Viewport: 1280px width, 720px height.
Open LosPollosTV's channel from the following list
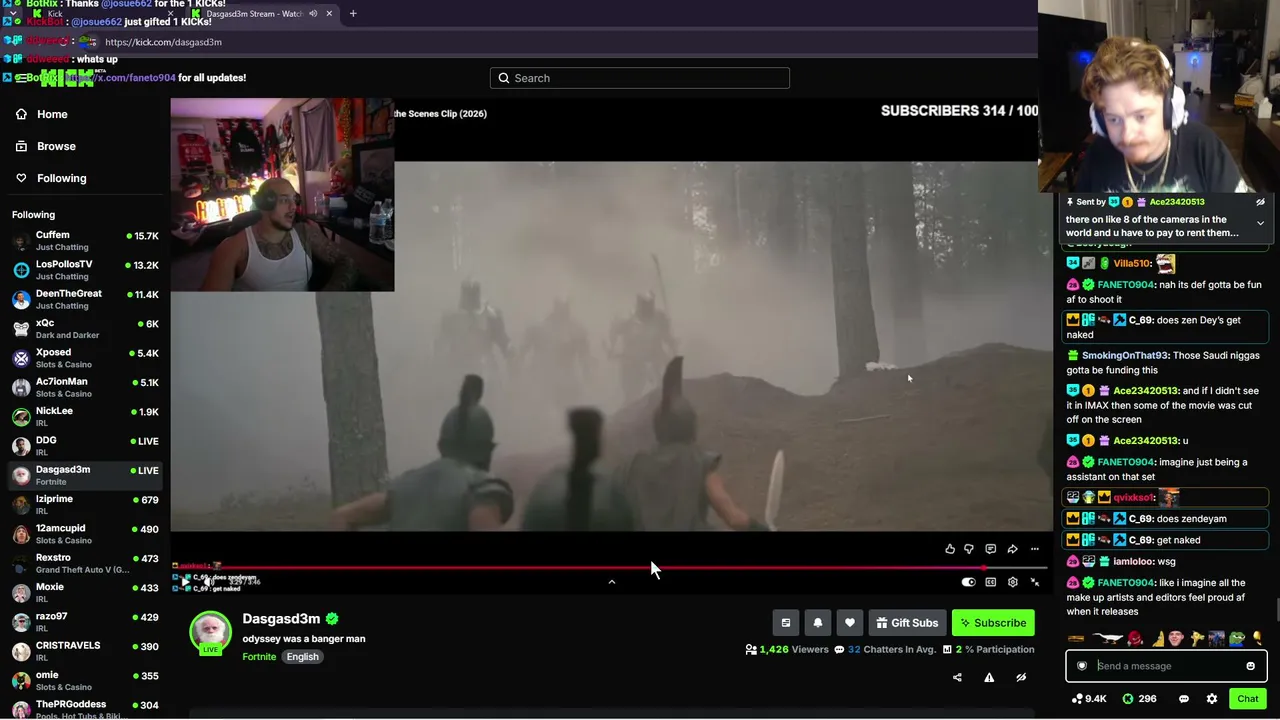[85, 270]
